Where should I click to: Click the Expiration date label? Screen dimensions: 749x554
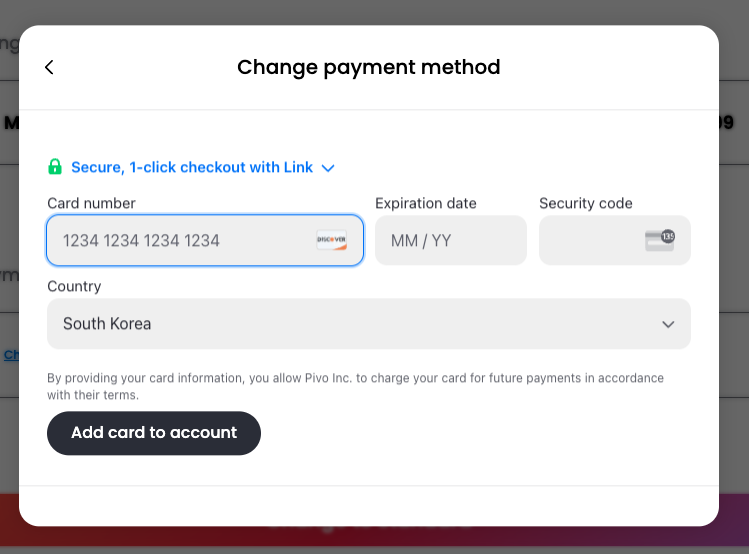coord(426,203)
